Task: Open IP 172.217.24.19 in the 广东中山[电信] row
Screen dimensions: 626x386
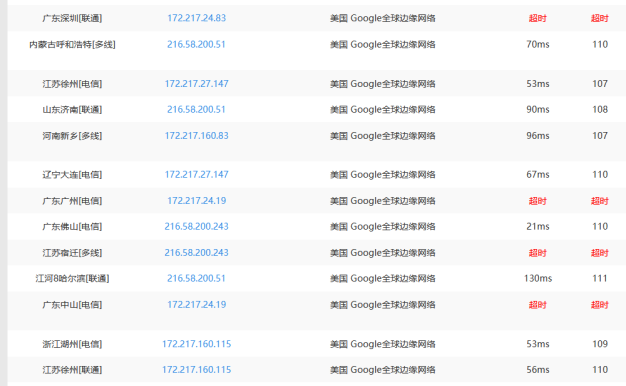Action: tap(196, 305)
